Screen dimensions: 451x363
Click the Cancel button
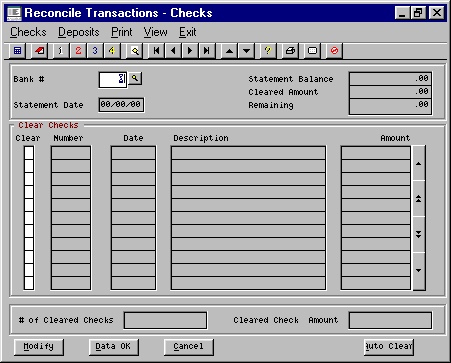[188, 347]
